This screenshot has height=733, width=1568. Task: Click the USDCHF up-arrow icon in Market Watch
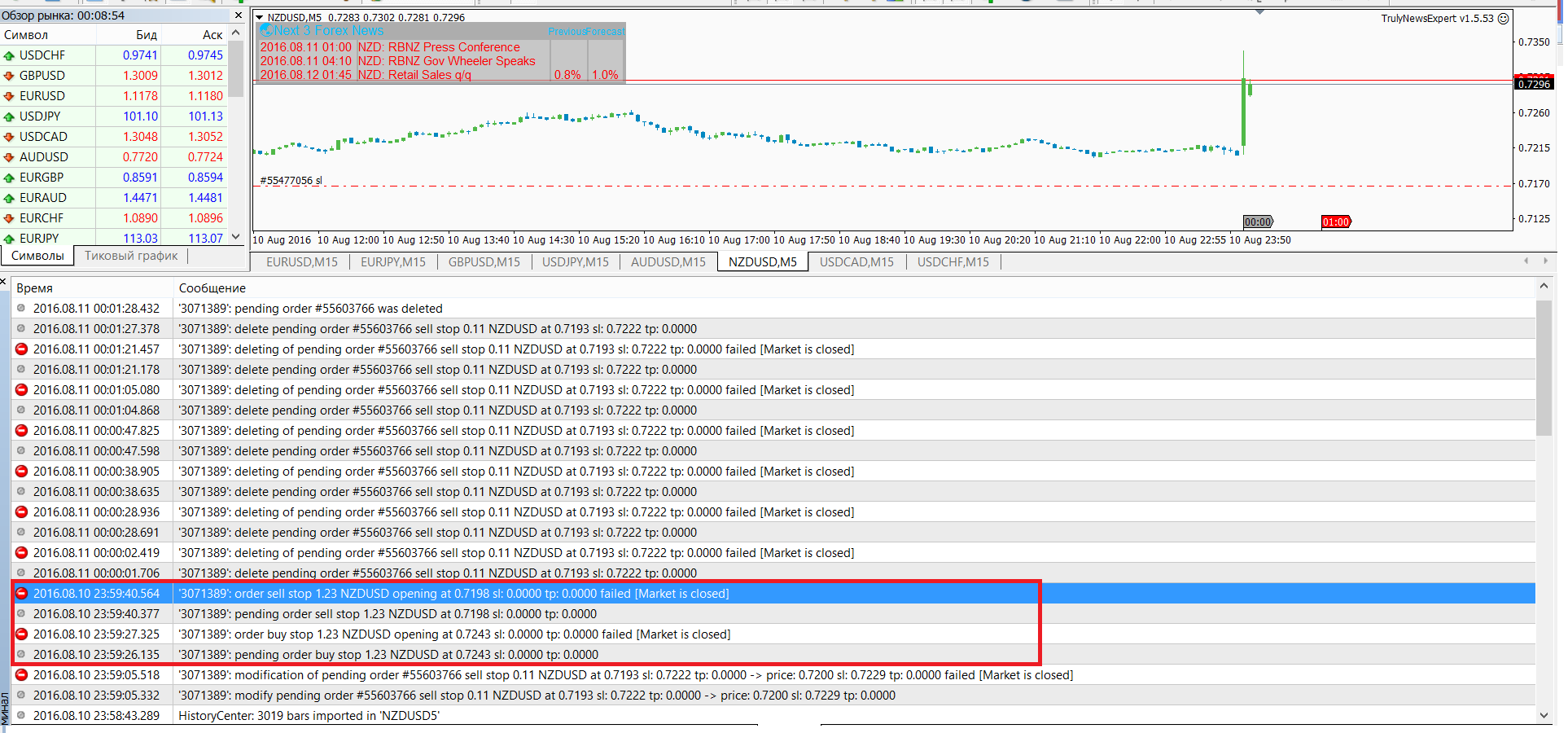(x=9, y=55)
